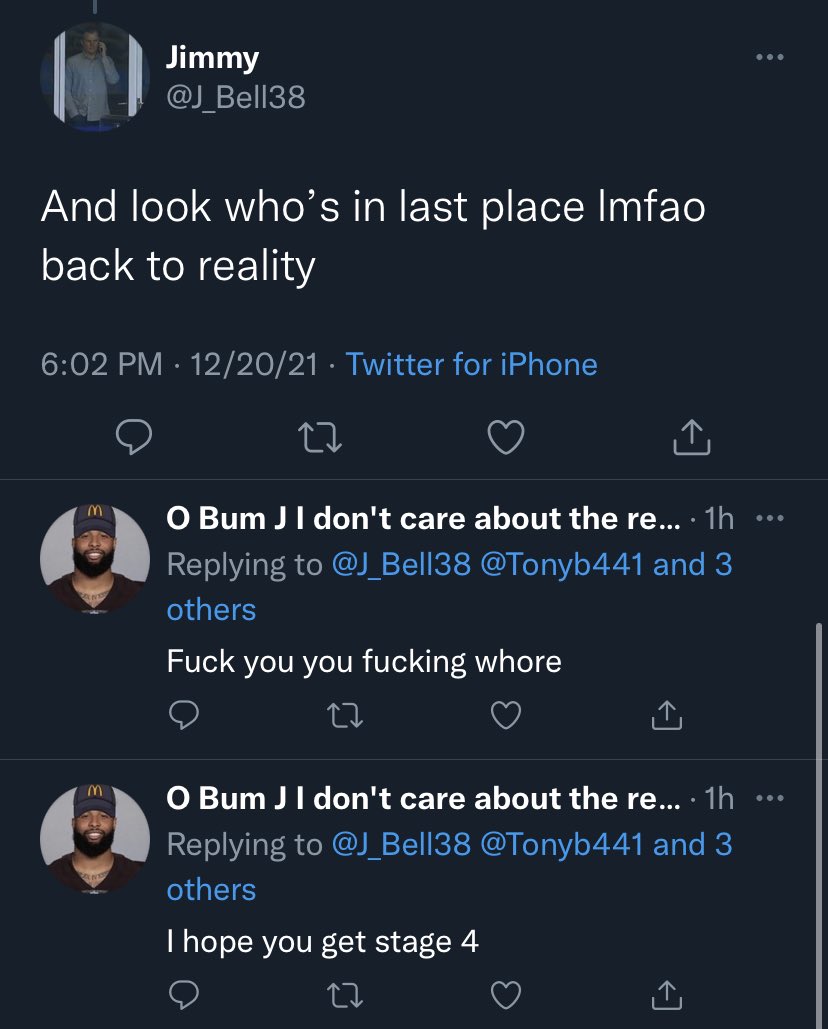Open the @J_Bell38 mention in first reply
Screen dimensions: 828x1029
402,564
